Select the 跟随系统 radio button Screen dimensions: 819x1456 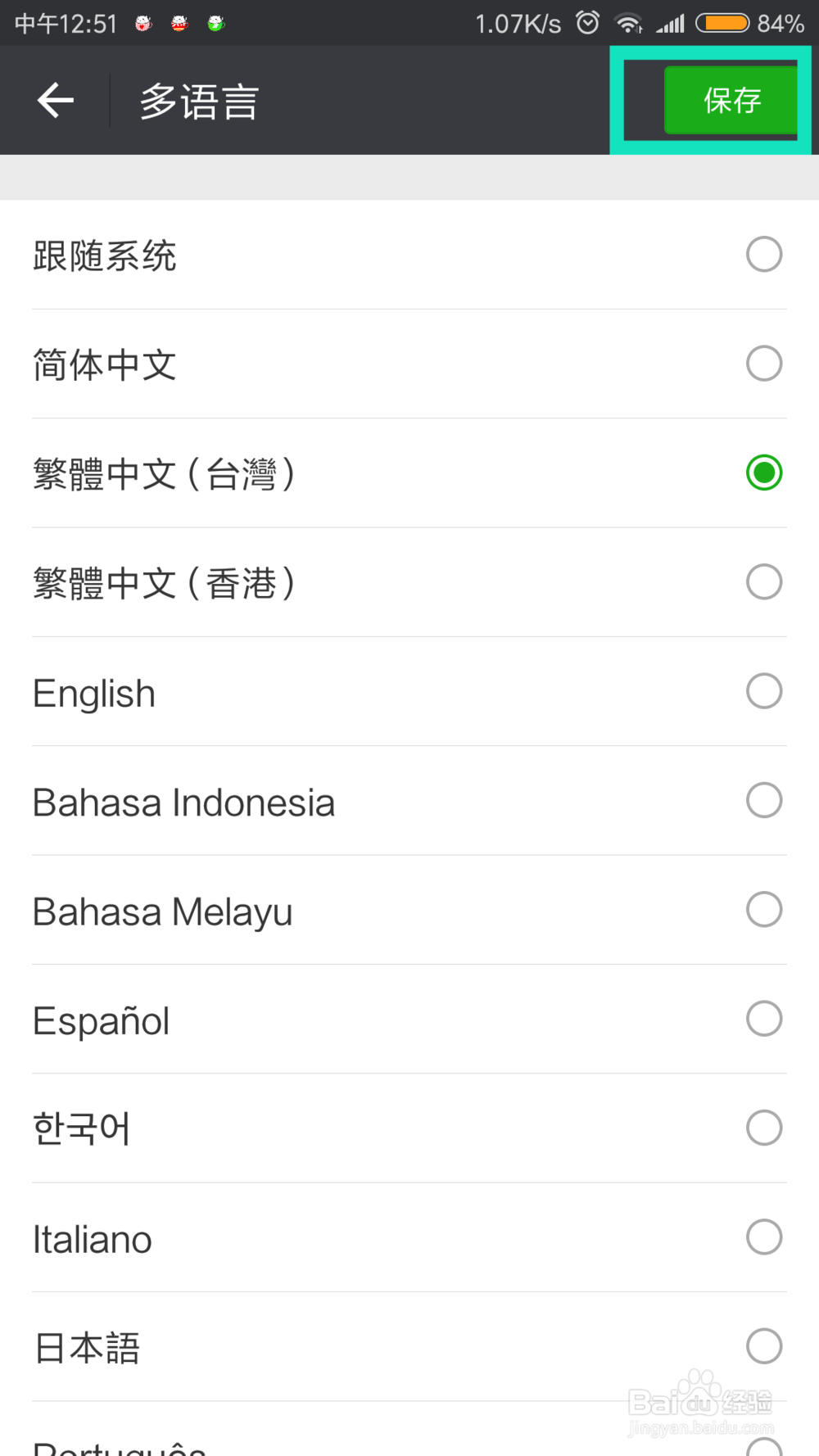coord(763,255)
